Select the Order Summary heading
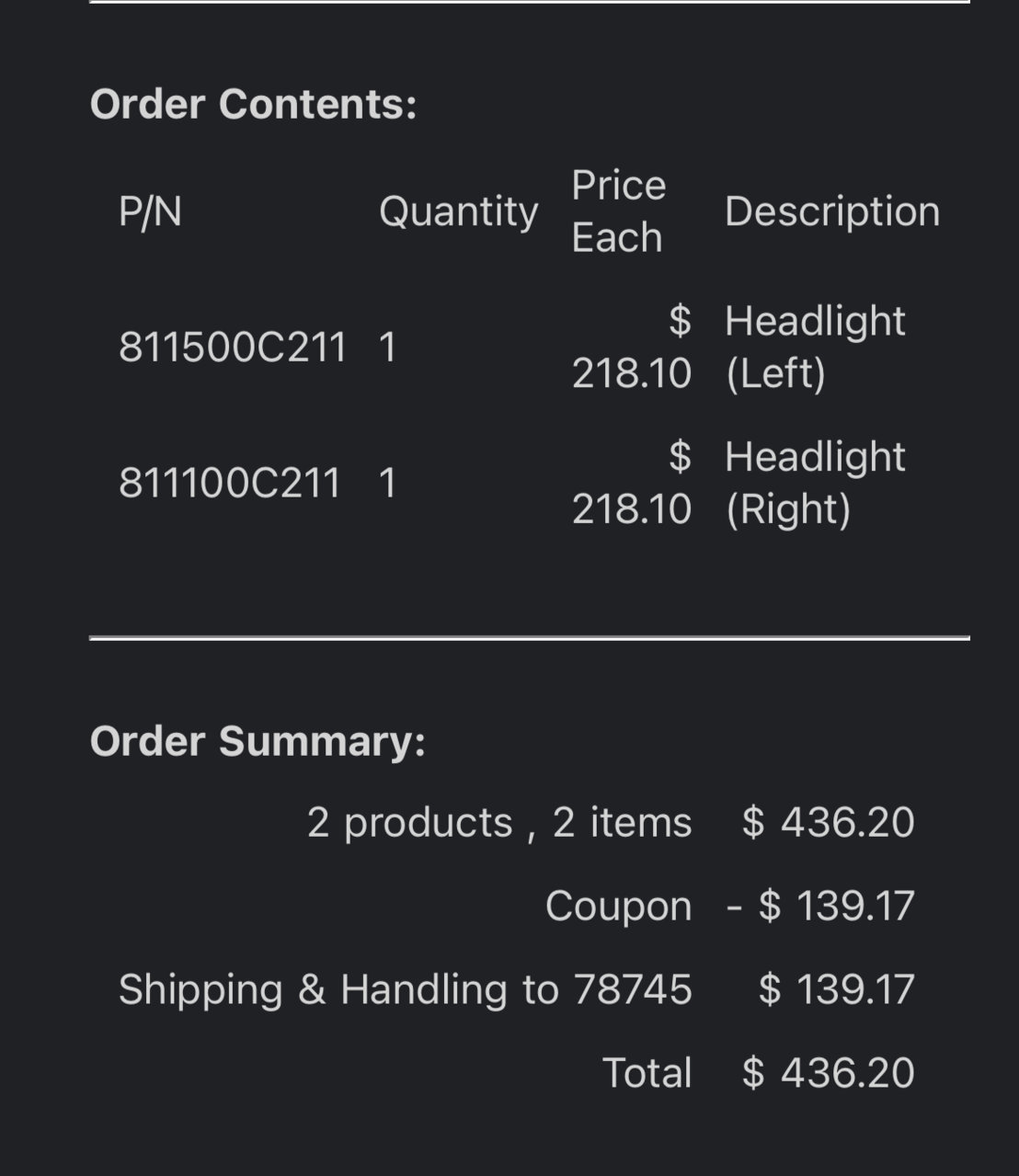 point(258,741)
